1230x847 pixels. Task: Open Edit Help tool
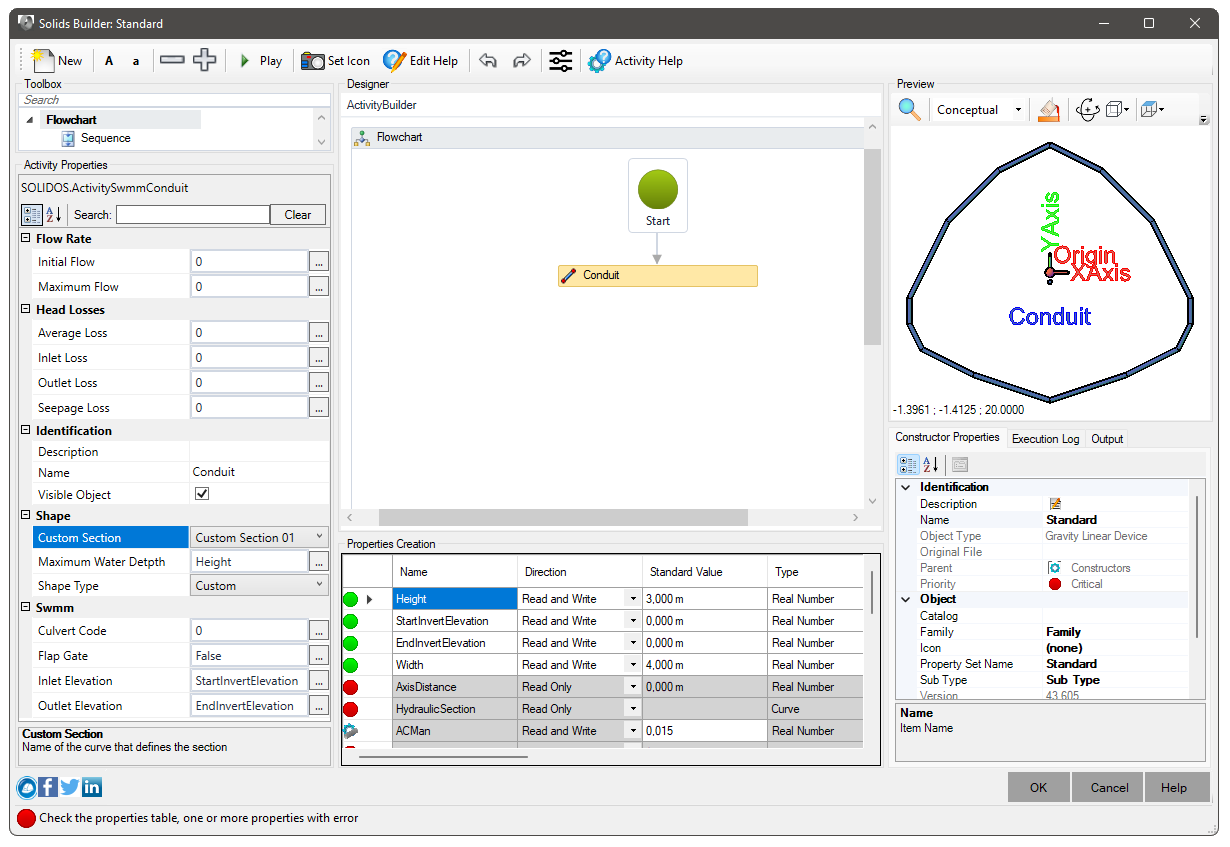tap(420, 61)
